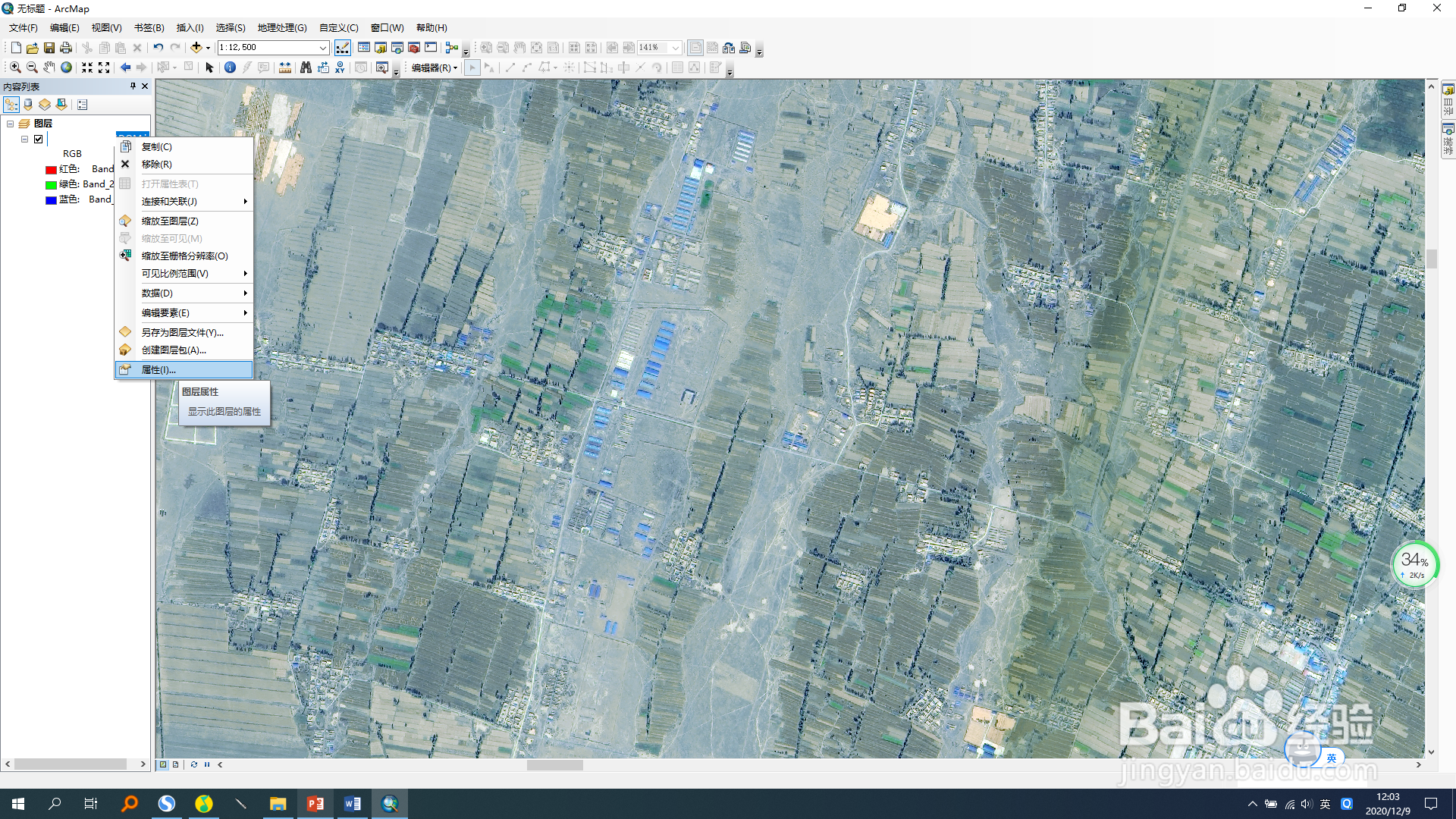The image size is (1456, 819).
Task: Activate the Pan tool
Action: 49,67
